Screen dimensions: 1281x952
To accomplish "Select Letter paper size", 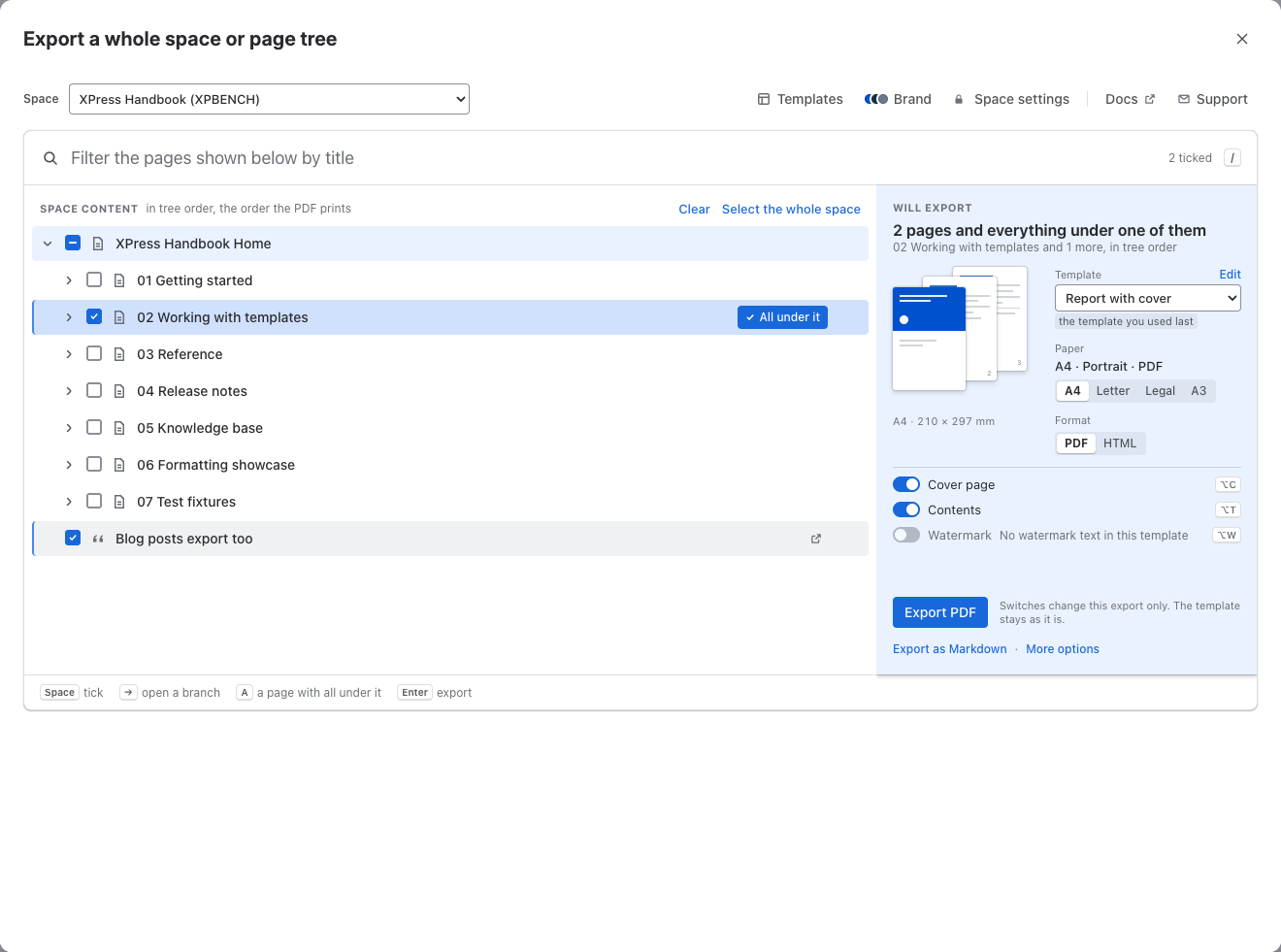I will [1113, 391].
